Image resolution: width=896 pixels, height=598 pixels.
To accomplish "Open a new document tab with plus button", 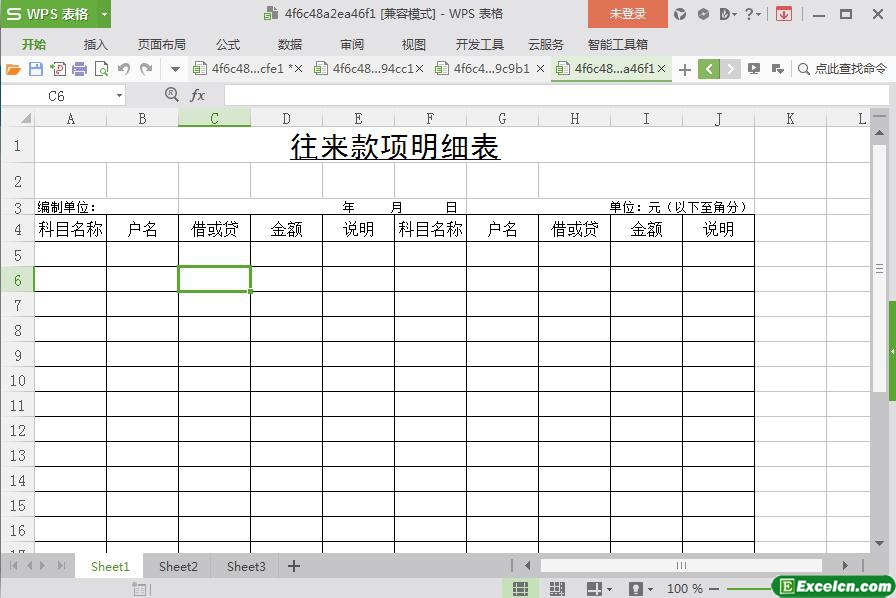I will (x=684, y=69).
